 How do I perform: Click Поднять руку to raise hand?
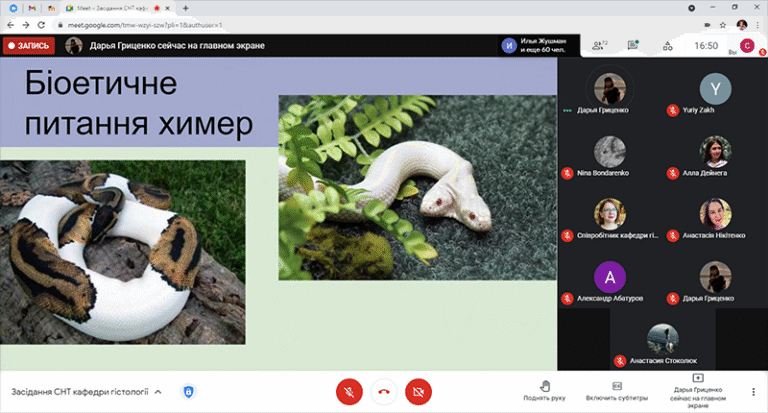[544, 390]
